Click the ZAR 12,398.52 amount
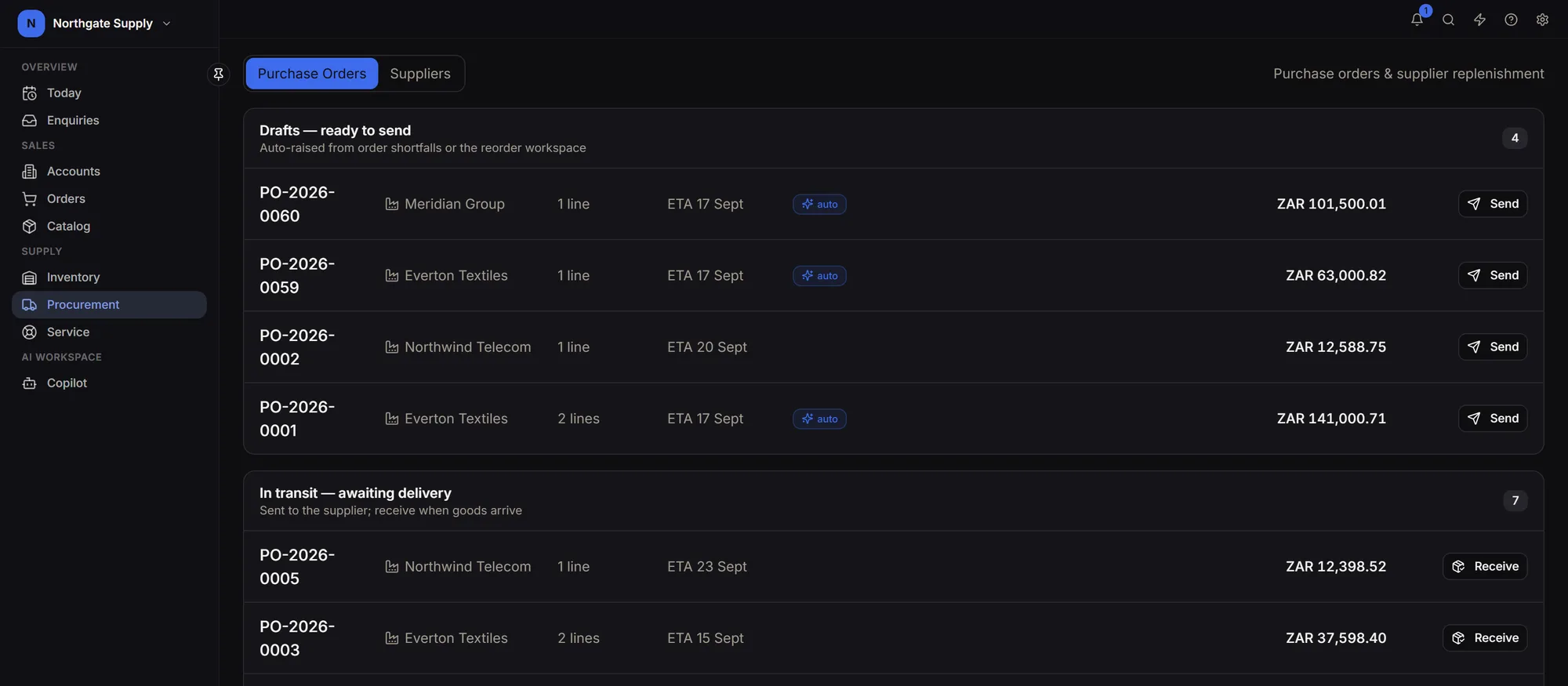Viewport: 1568px width, 686px height. [1336, 567]
